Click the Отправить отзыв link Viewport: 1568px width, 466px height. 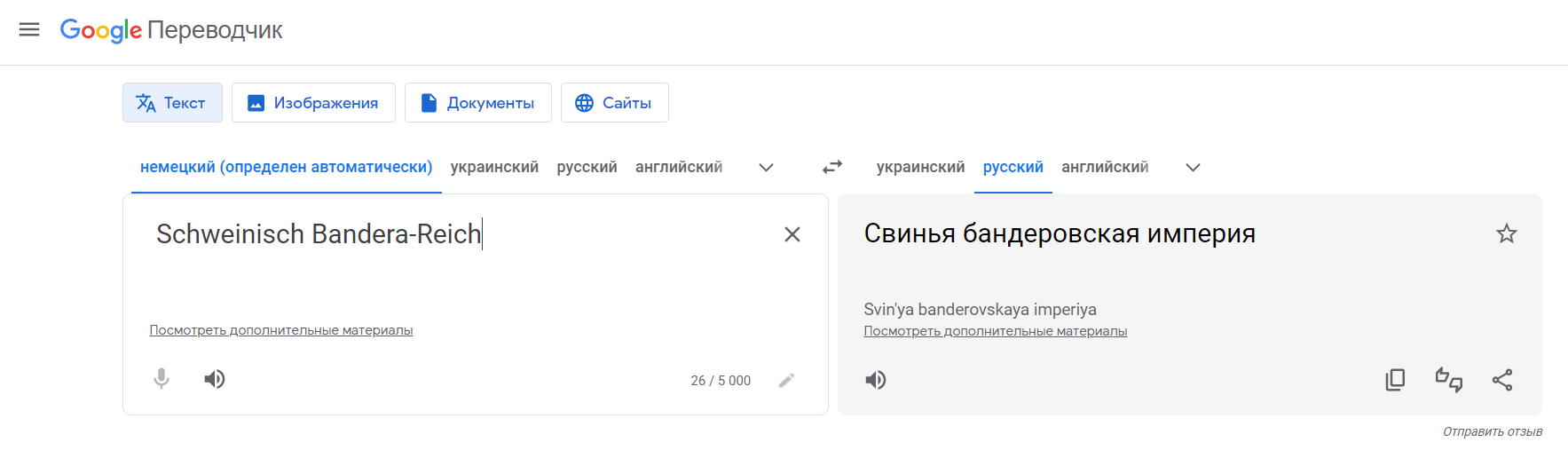click(x=1493, y=431)
